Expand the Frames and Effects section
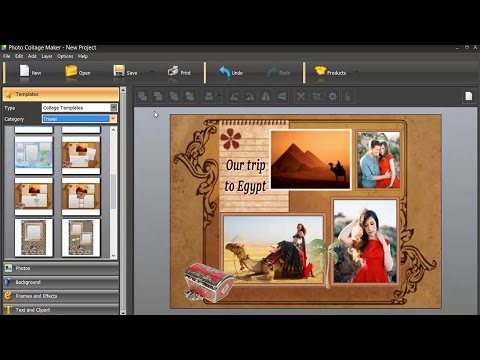This screenshot has height=360, width=480. click(x=61, y=296)
